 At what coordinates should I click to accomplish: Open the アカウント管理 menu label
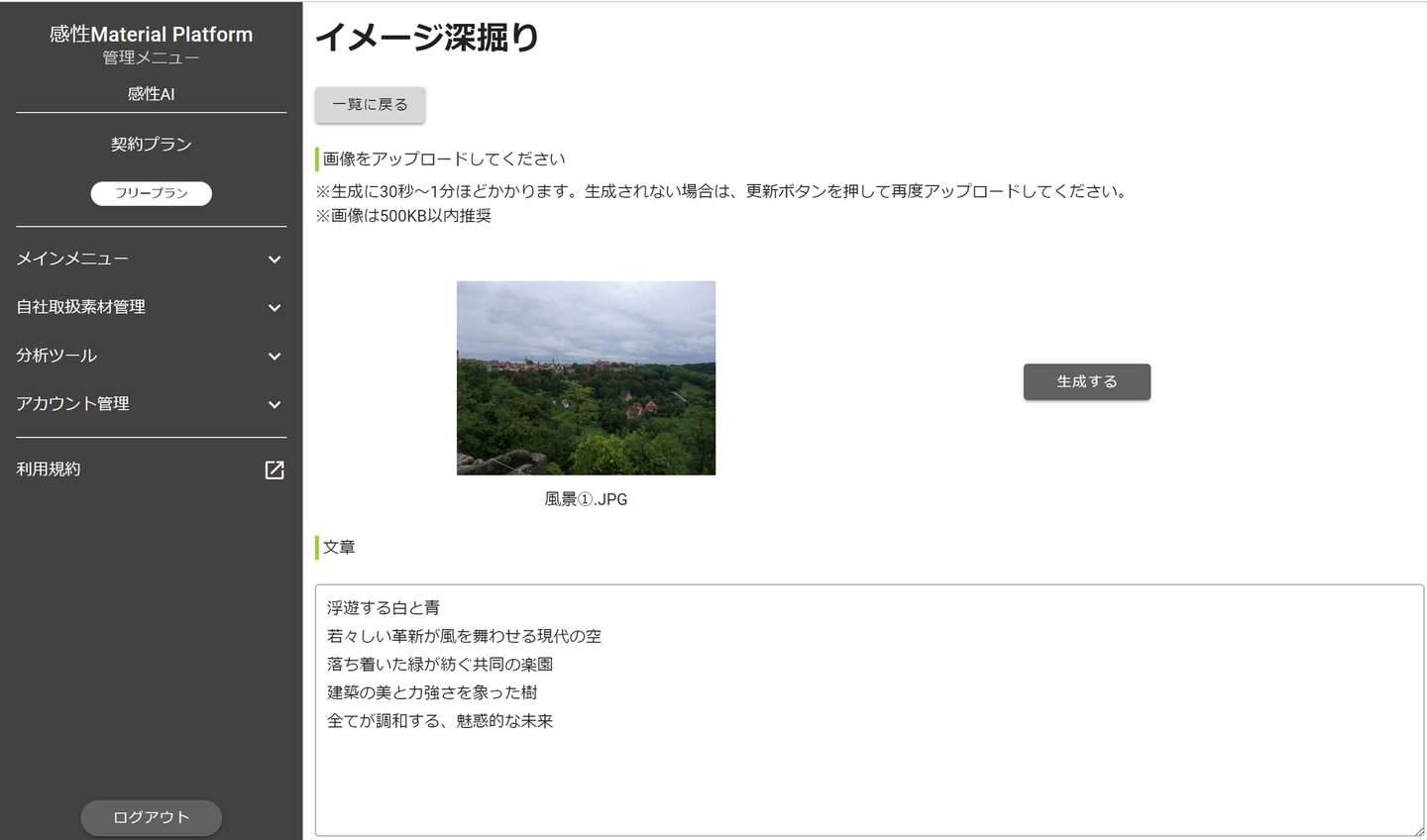coord(72,404)
